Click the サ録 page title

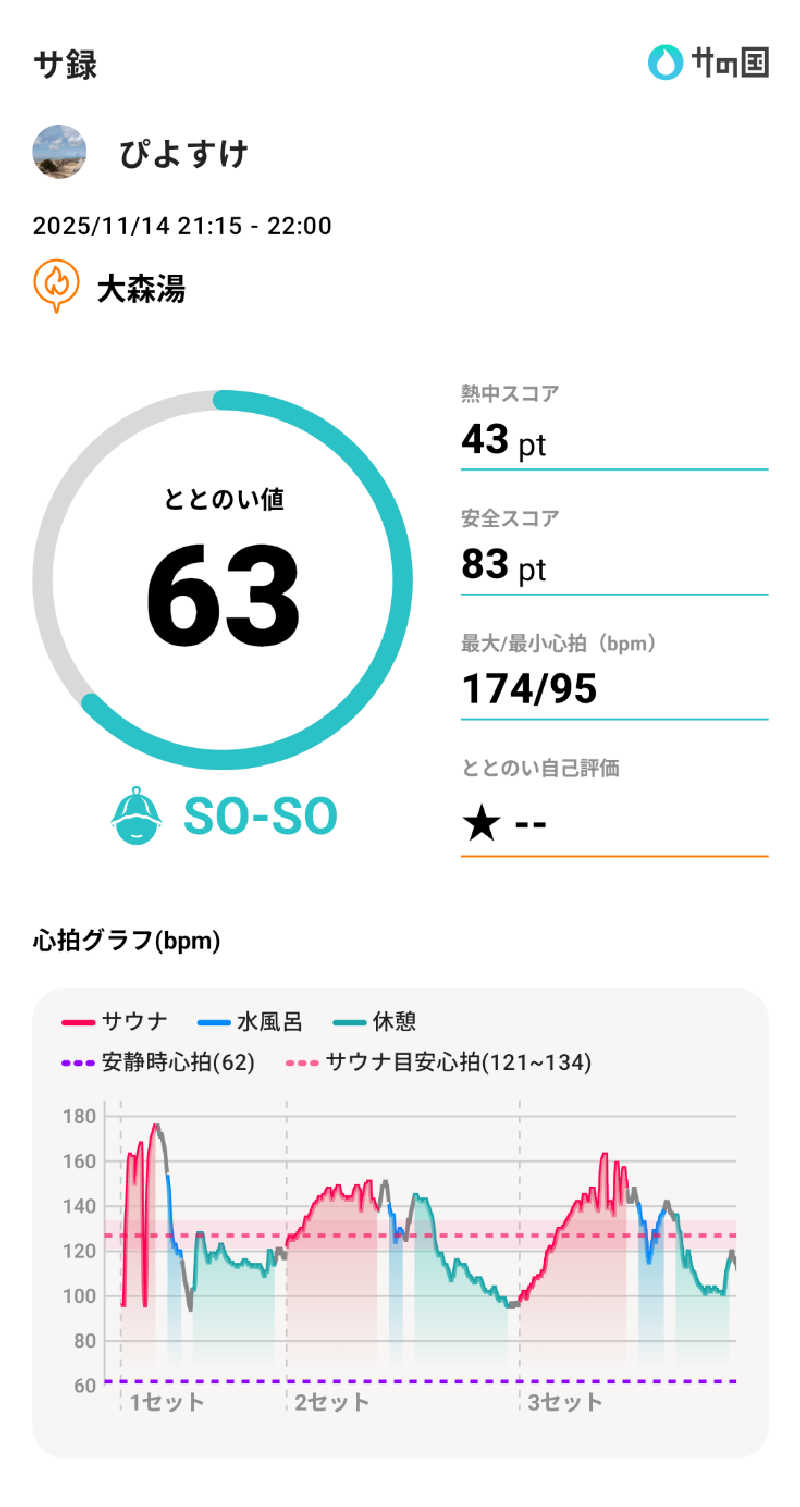click(x=65, y=64)
